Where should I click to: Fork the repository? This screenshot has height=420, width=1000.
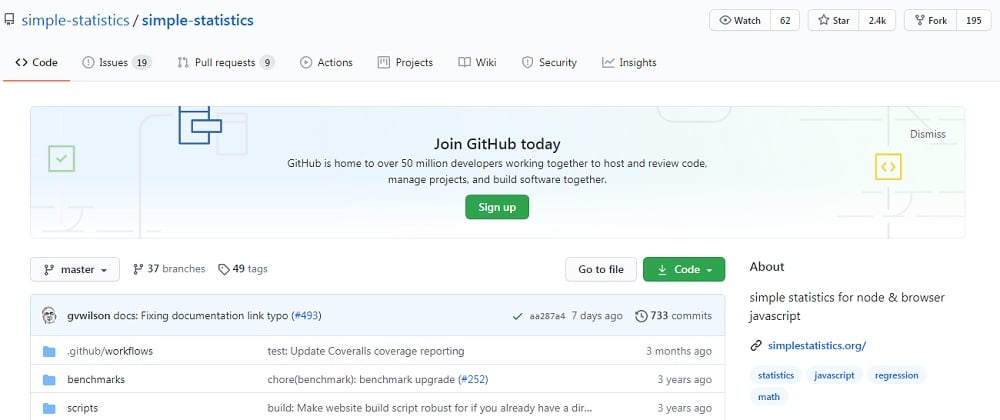click(930, 20)
